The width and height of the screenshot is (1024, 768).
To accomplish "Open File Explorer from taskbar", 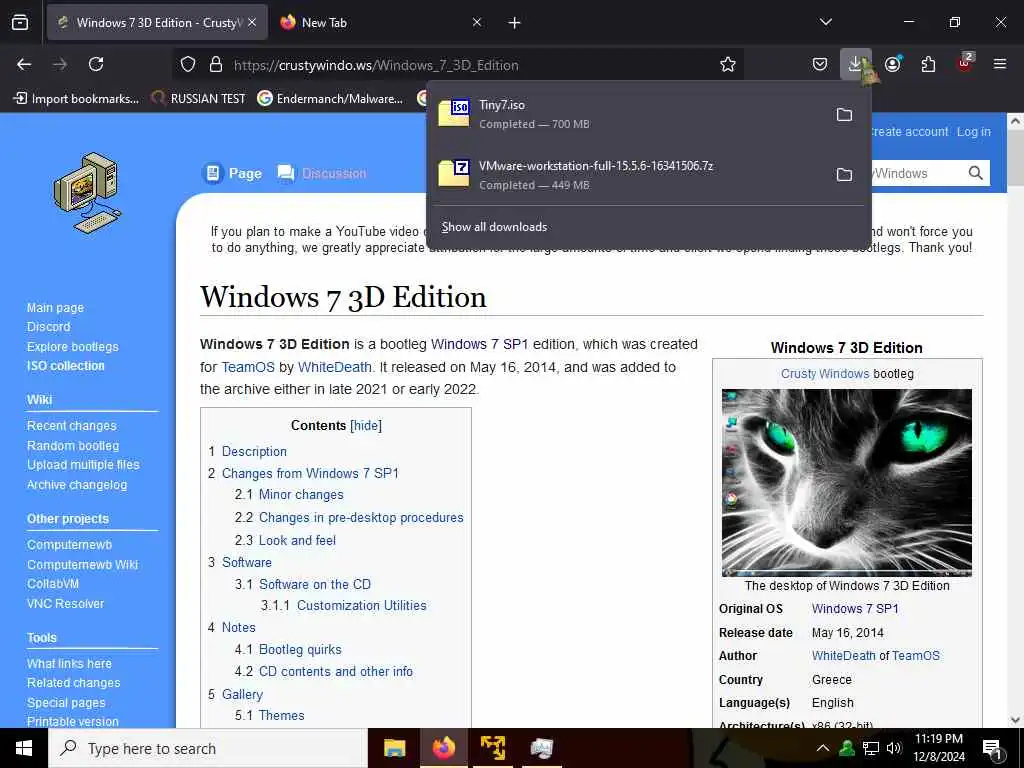I will [394, 748].
